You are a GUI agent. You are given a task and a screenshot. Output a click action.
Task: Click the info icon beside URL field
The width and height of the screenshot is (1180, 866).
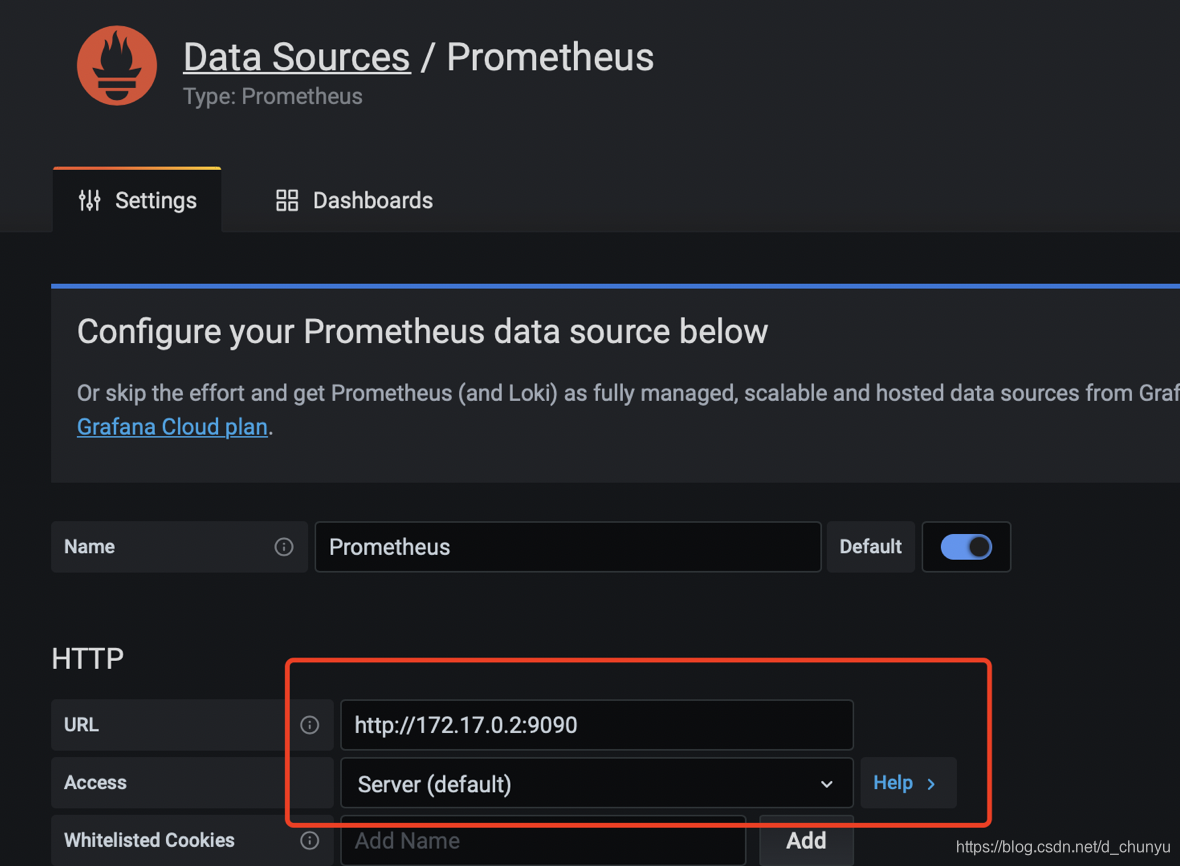click(x=310, y=724)
